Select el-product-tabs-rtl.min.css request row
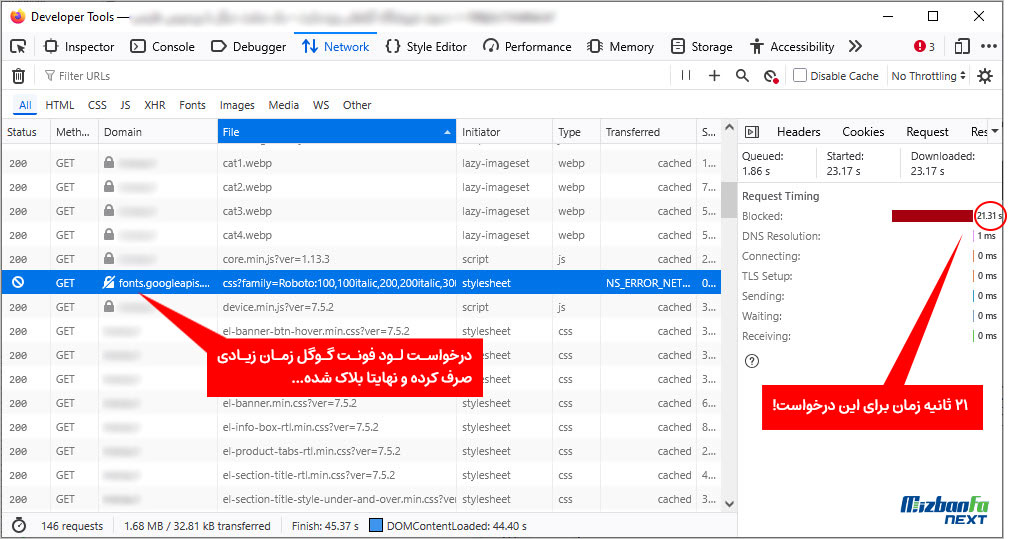 click(360, 451)
